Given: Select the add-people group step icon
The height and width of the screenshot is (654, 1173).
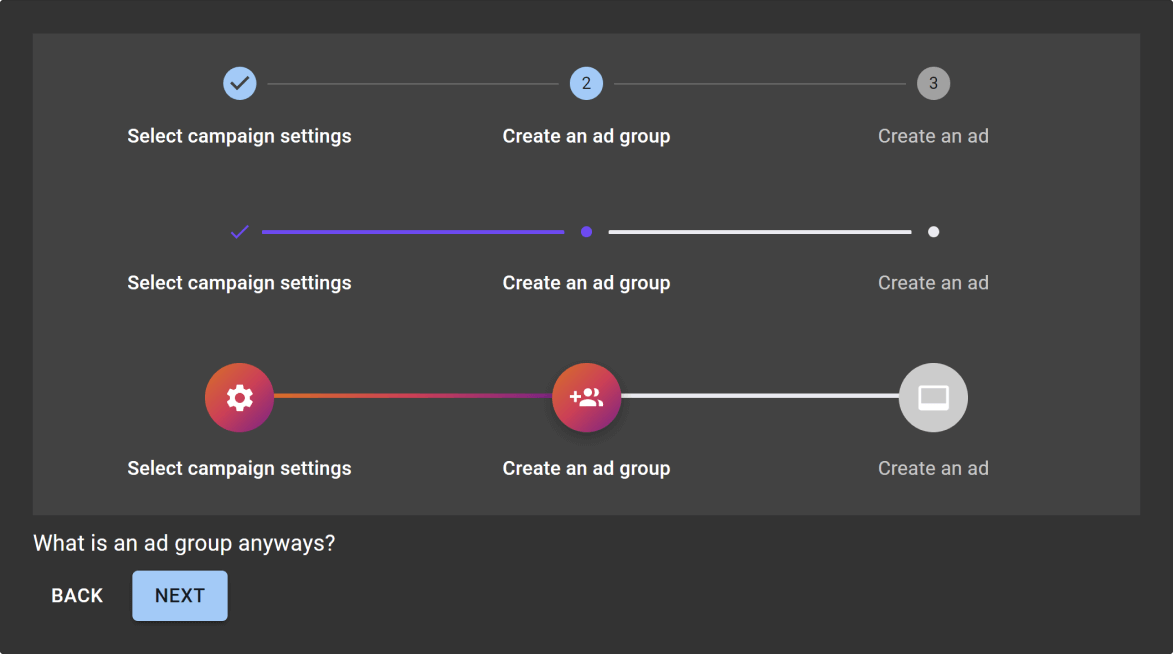Looking at the screenshot, I should pos(586,398).
